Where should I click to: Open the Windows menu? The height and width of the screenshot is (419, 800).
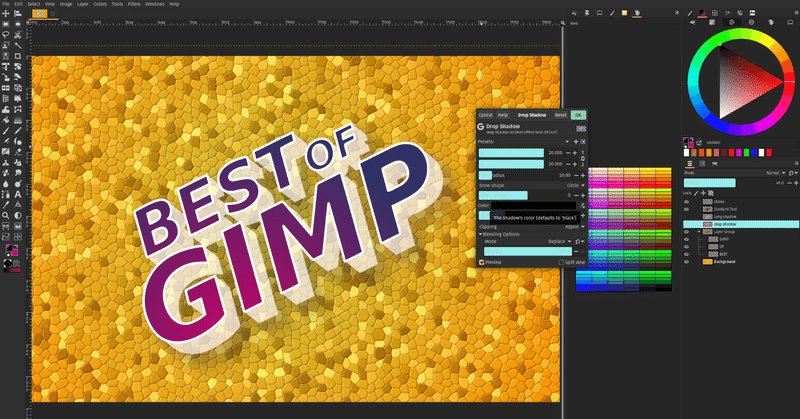point(155,4)
